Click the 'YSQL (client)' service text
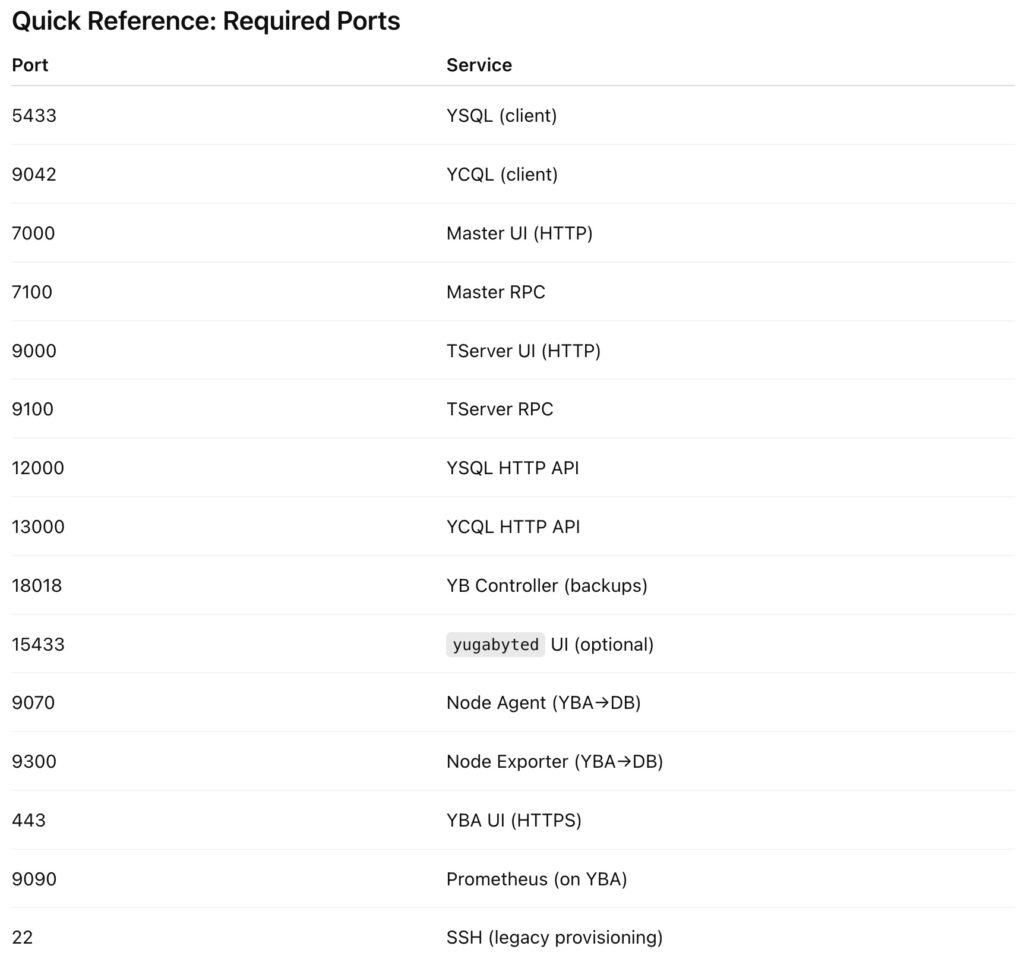Screen dimensions: 1024x965 (501, 116)
